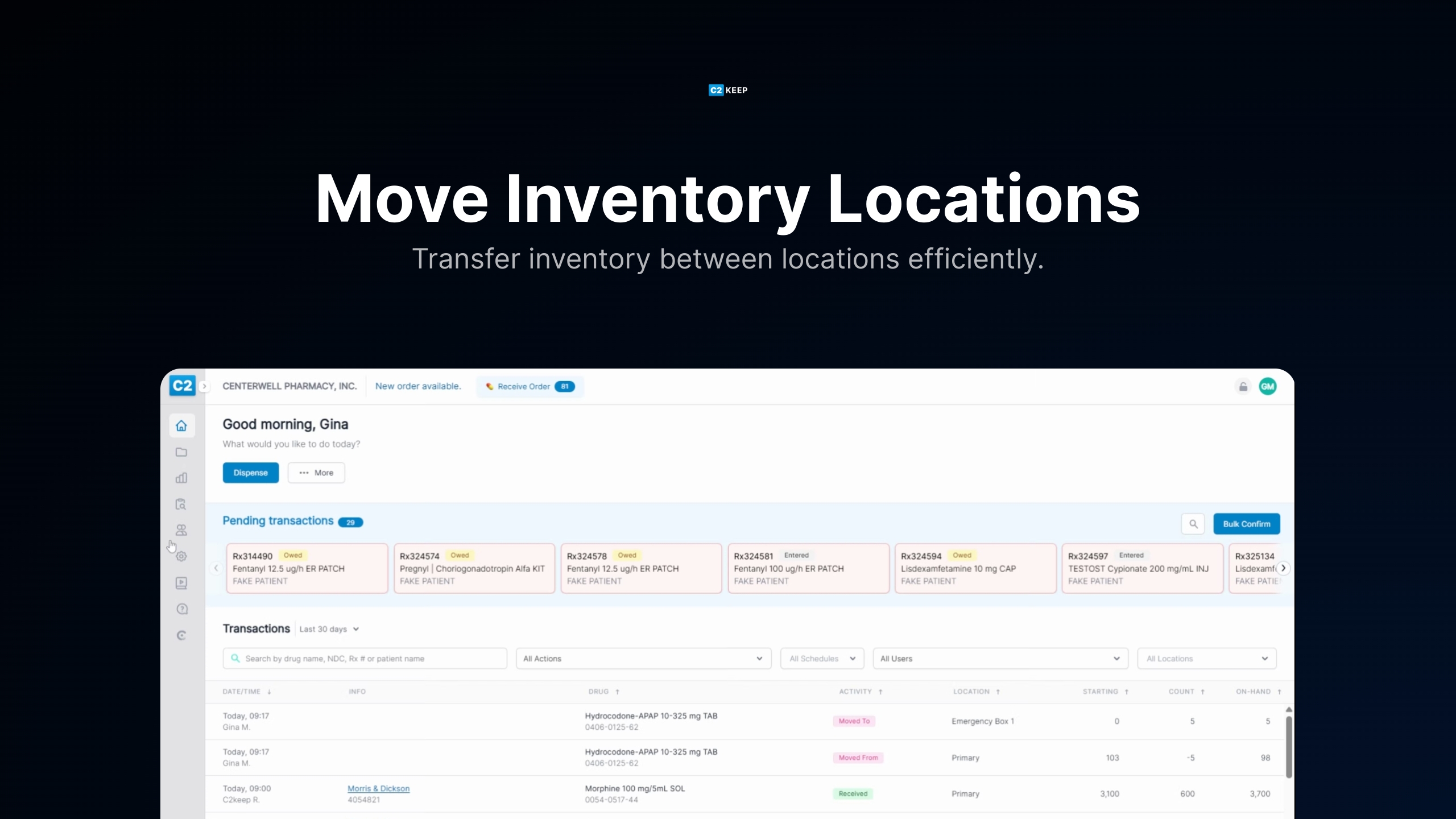1456x819 pixels.
Task: Open the All Schedules dropdown
Action: pyautogui.click(x=822, y=659)
